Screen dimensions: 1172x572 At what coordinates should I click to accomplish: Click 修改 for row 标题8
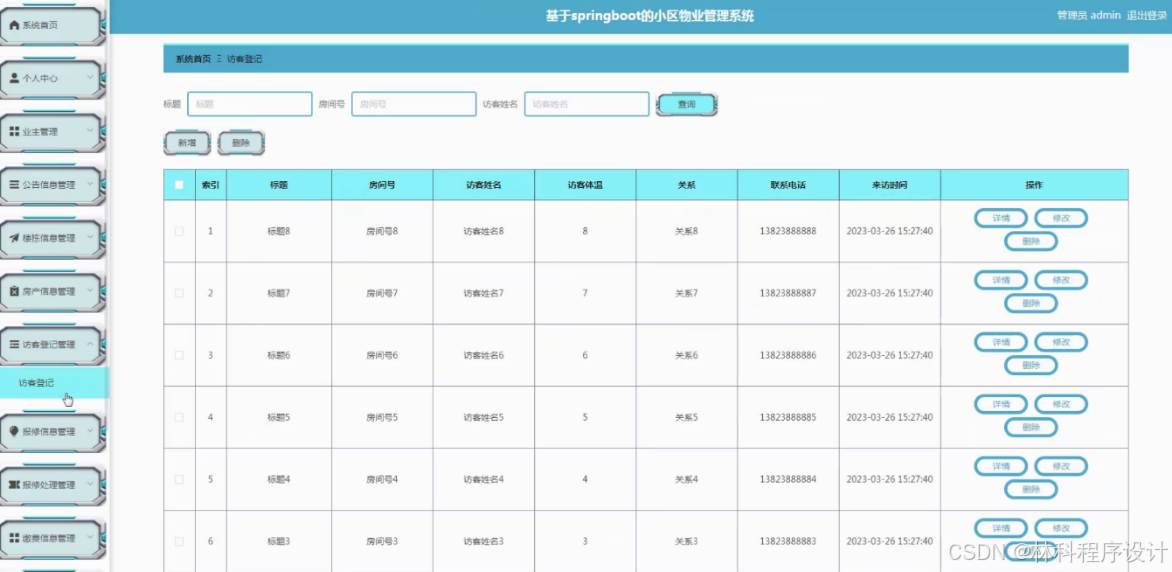tap(1061, 218)
